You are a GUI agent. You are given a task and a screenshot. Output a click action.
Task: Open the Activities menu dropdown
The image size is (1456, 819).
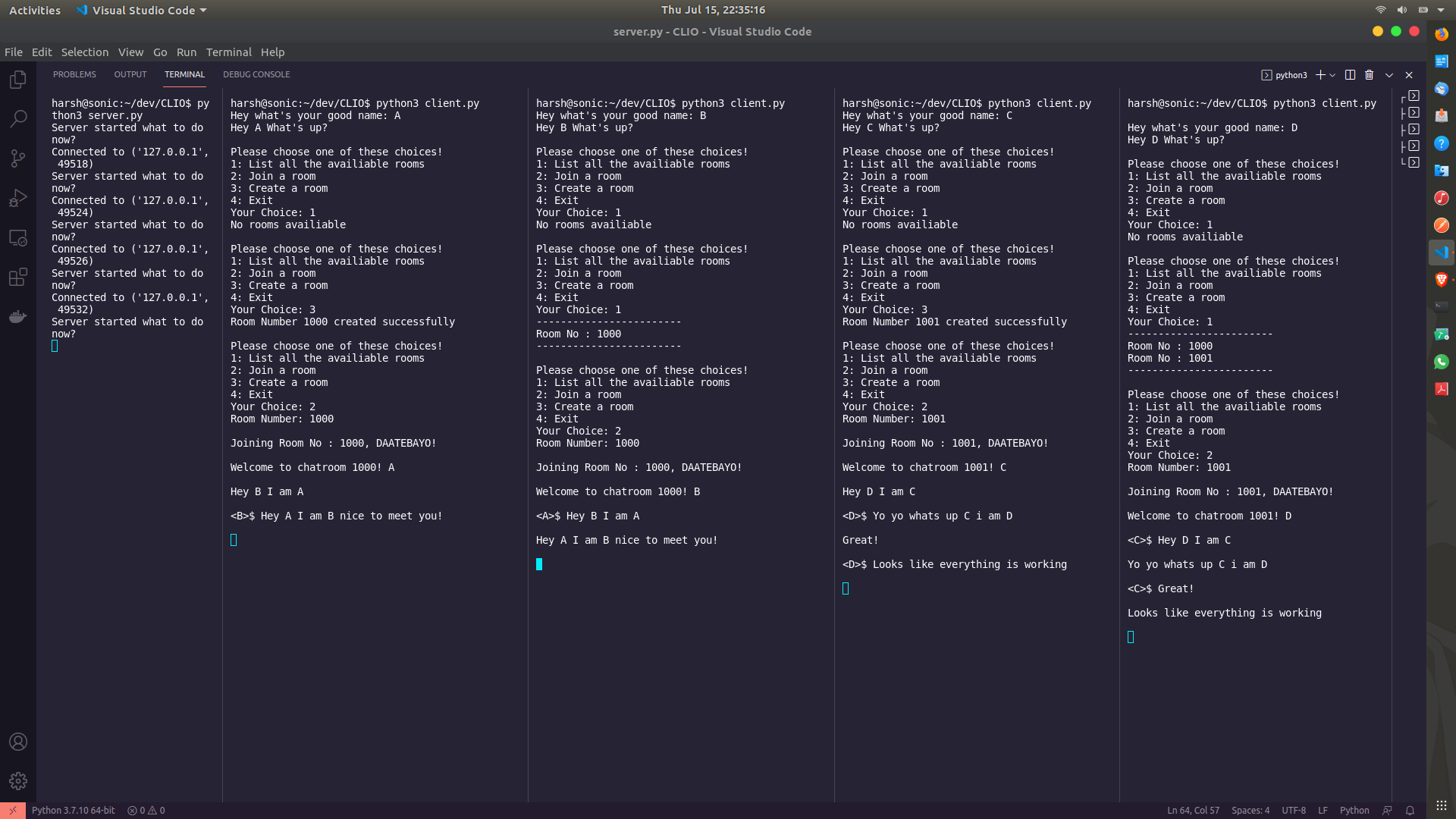click(x=35, y=10)
